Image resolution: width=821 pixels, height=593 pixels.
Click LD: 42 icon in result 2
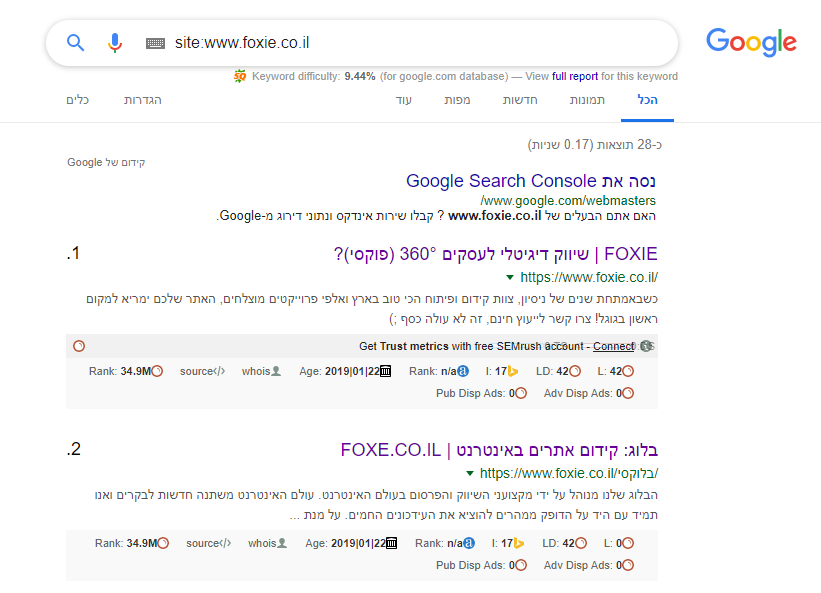point(581,543)
